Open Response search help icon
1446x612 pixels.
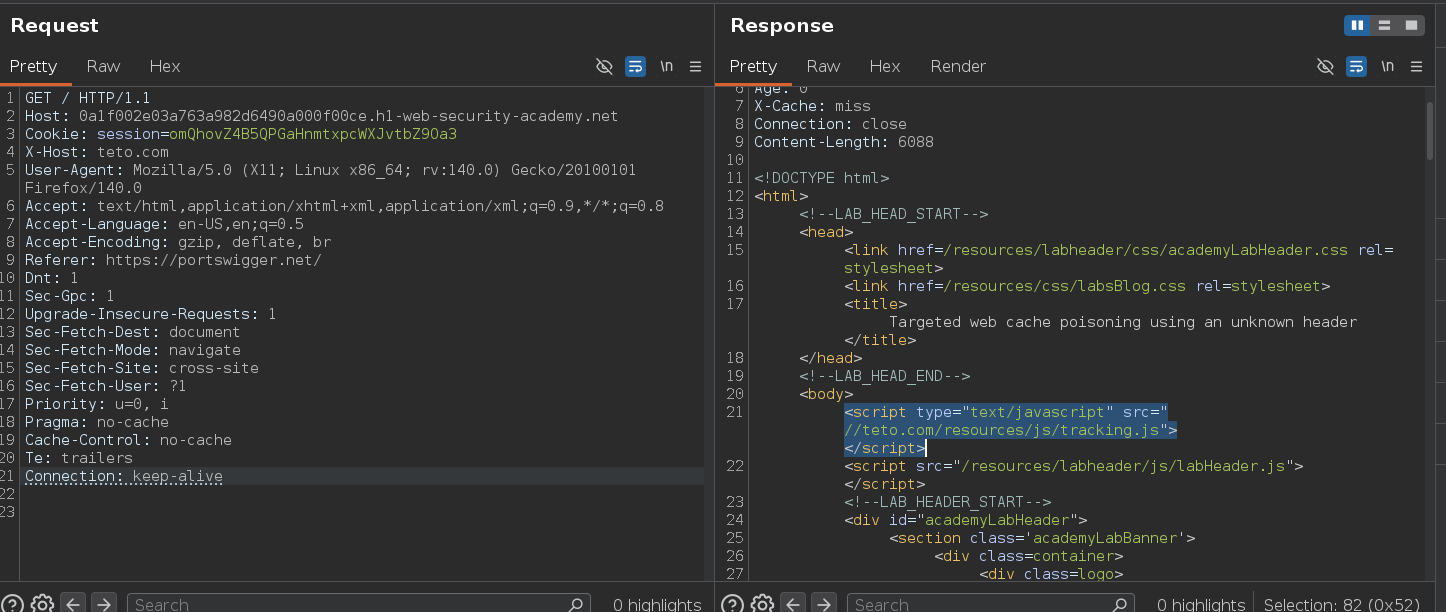coord(733,604)
